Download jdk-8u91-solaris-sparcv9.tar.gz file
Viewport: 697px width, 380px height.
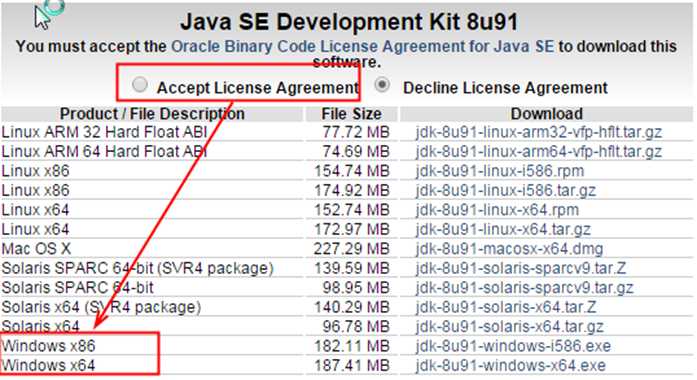pos(525,288)
